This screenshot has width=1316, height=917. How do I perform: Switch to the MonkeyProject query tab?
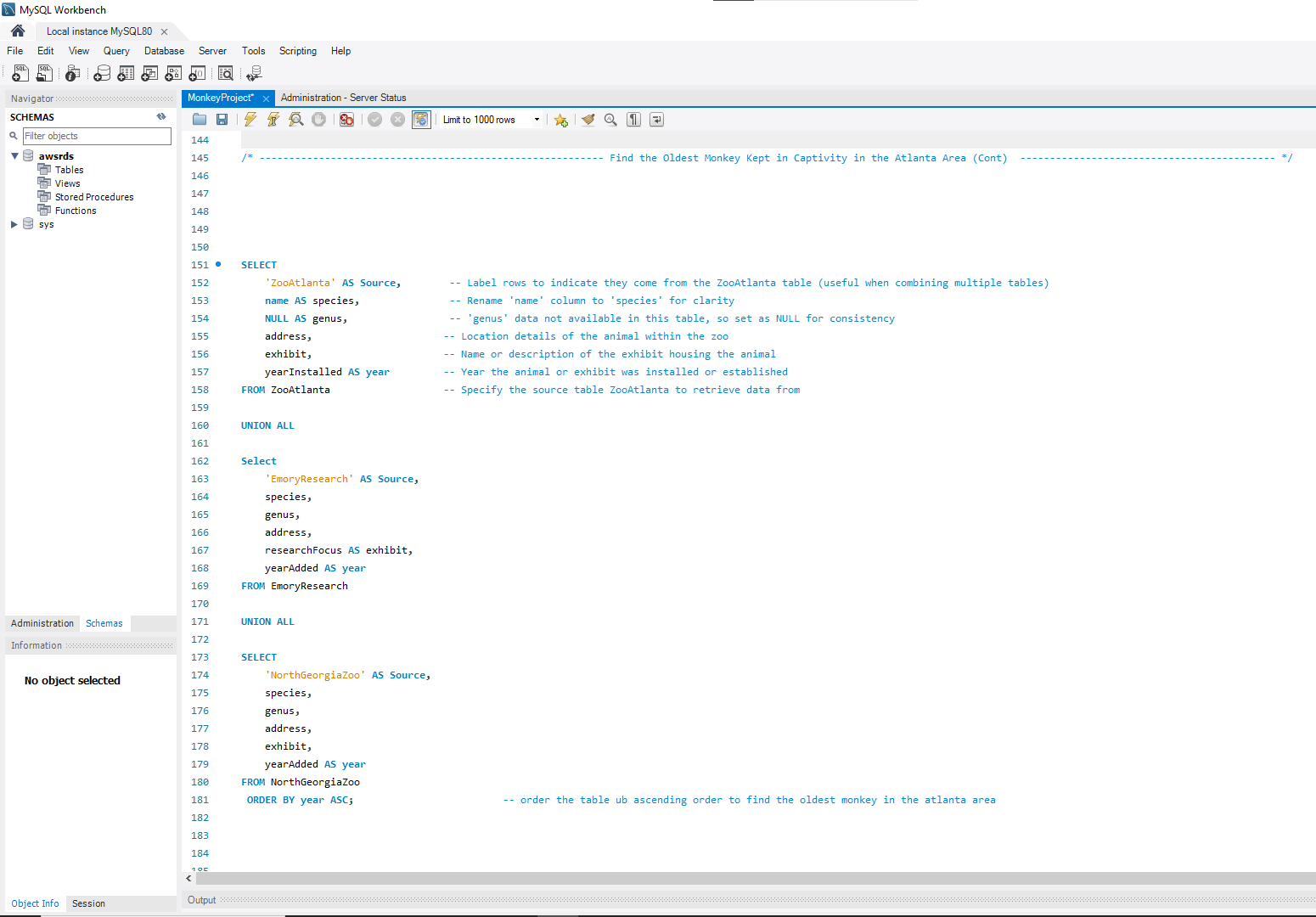[x=221, y=98]
